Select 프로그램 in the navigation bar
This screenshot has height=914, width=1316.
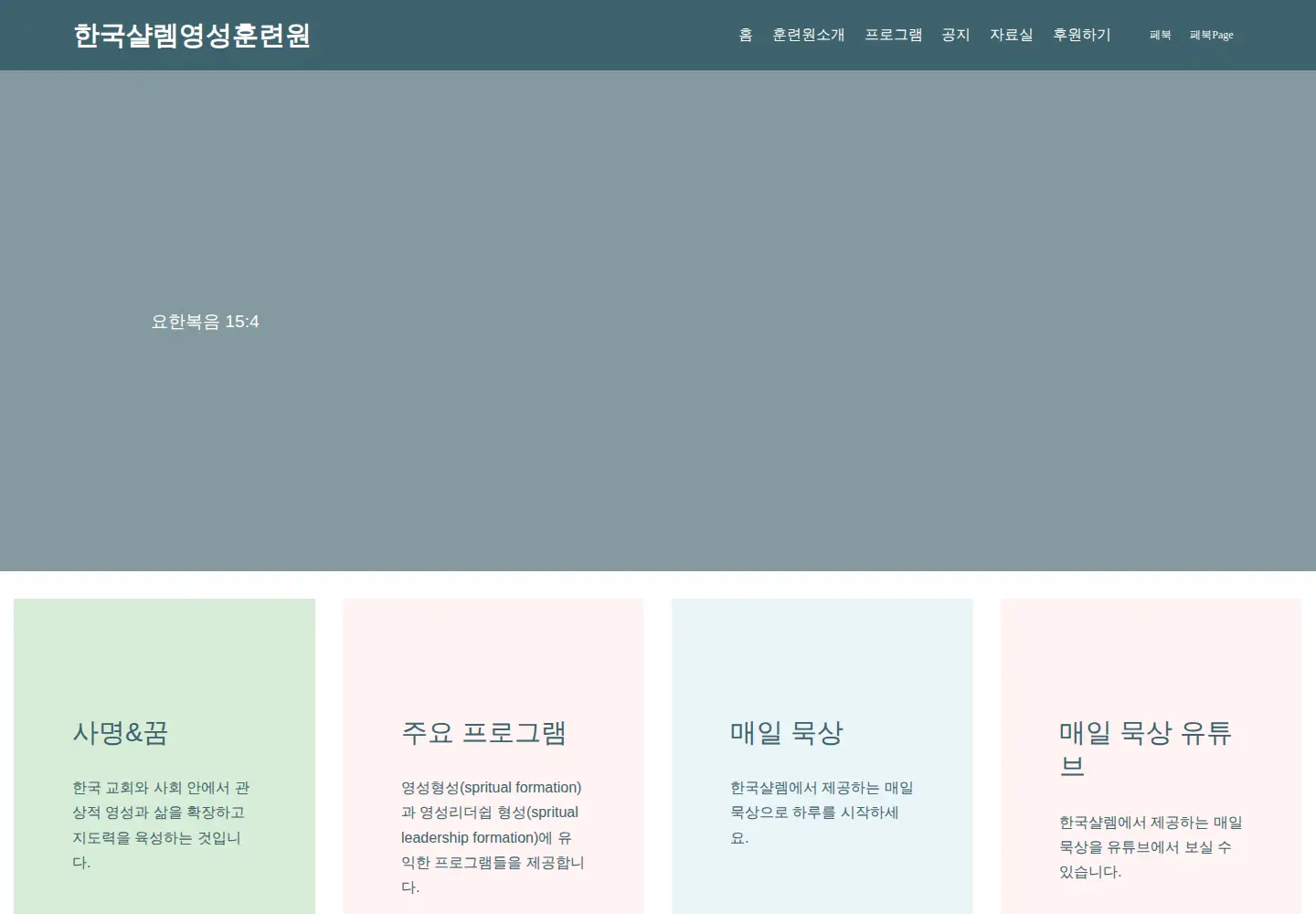tap(894, 35)
